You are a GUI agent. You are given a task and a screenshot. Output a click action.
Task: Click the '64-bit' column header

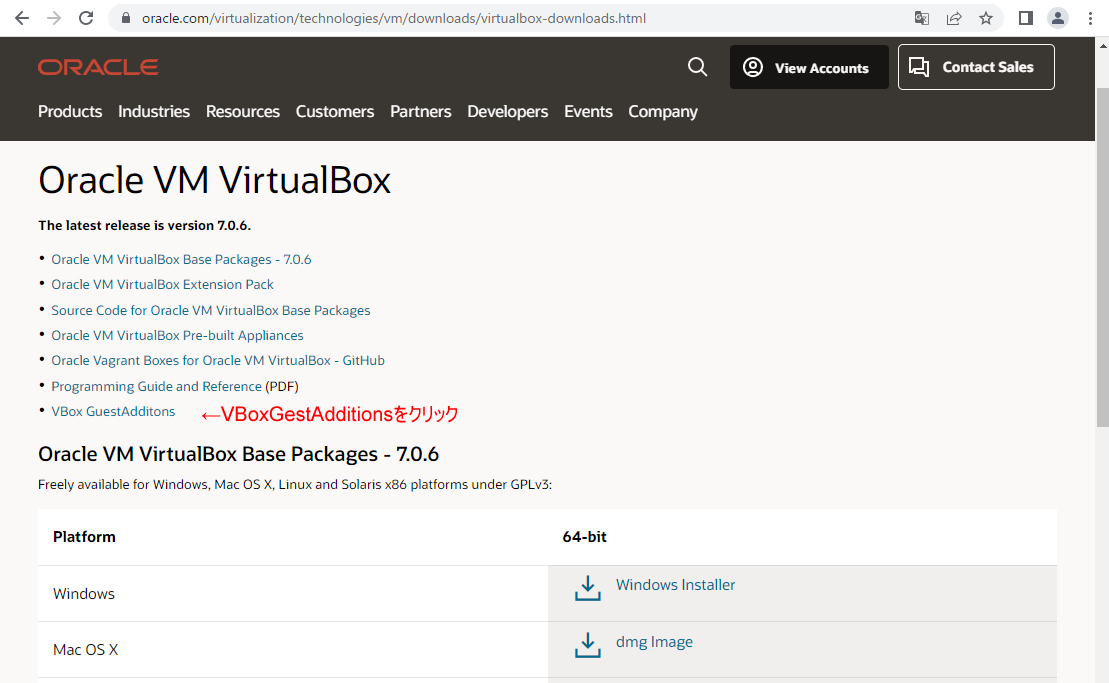coord(584,537)
